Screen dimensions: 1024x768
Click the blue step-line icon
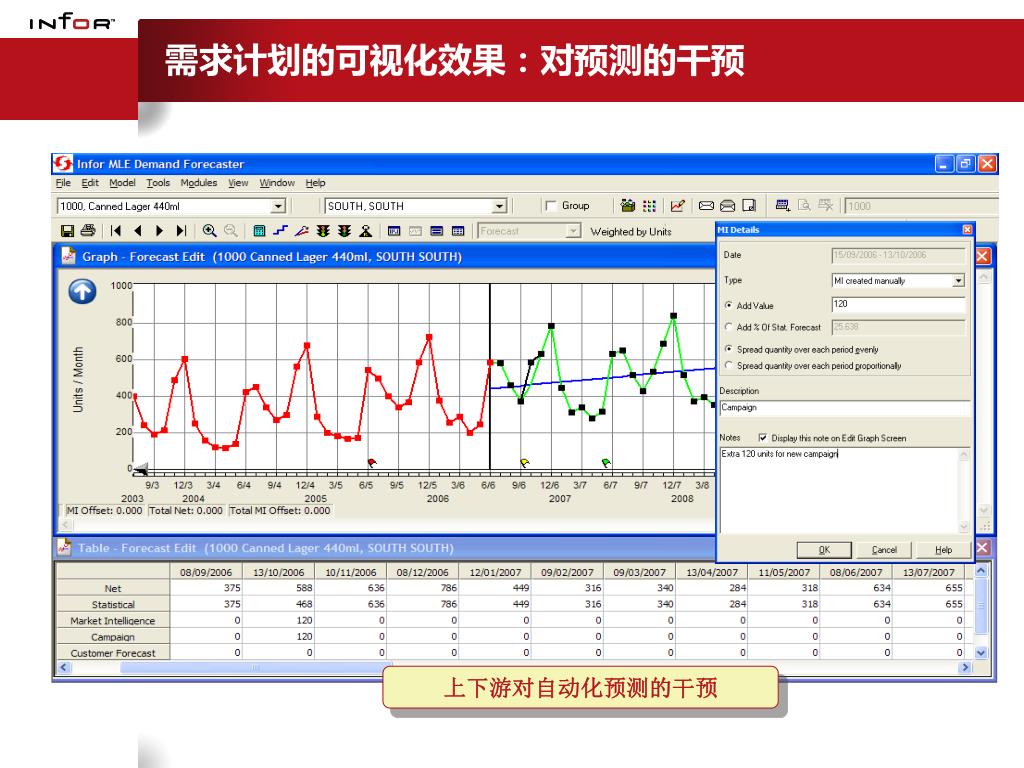(x=280, y=231)
